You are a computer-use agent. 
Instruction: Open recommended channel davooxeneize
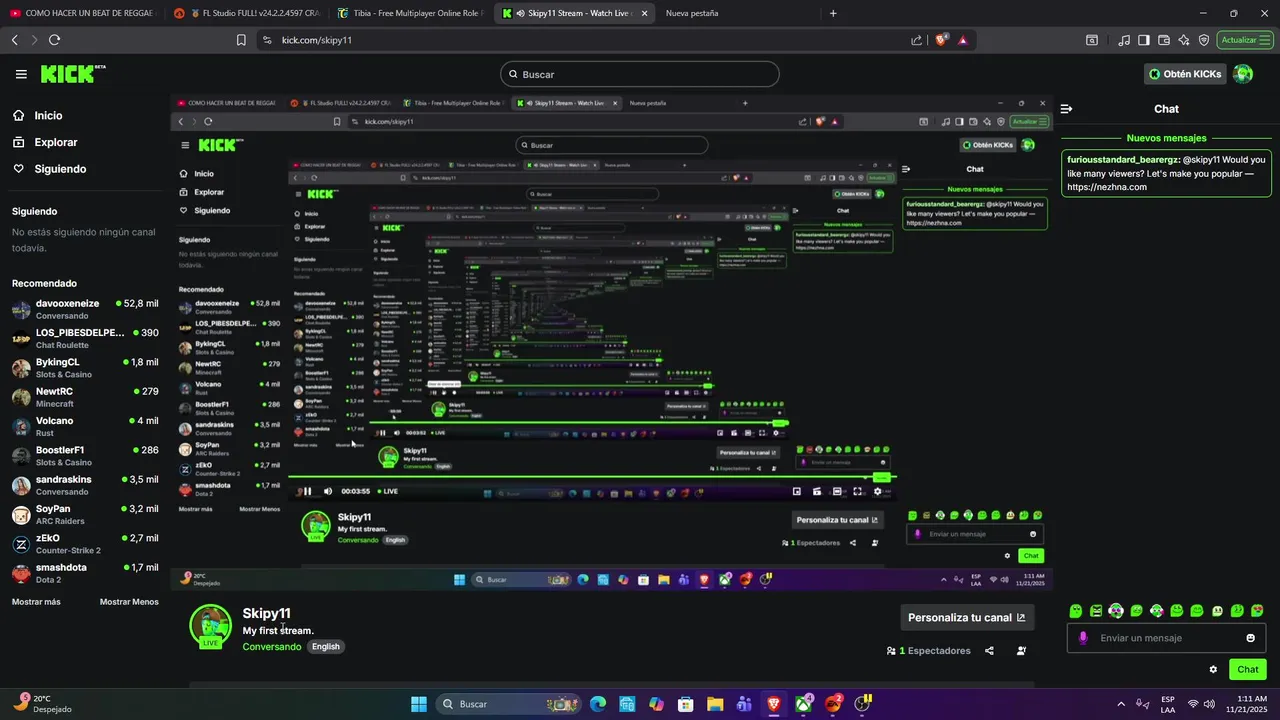[85, 309]
